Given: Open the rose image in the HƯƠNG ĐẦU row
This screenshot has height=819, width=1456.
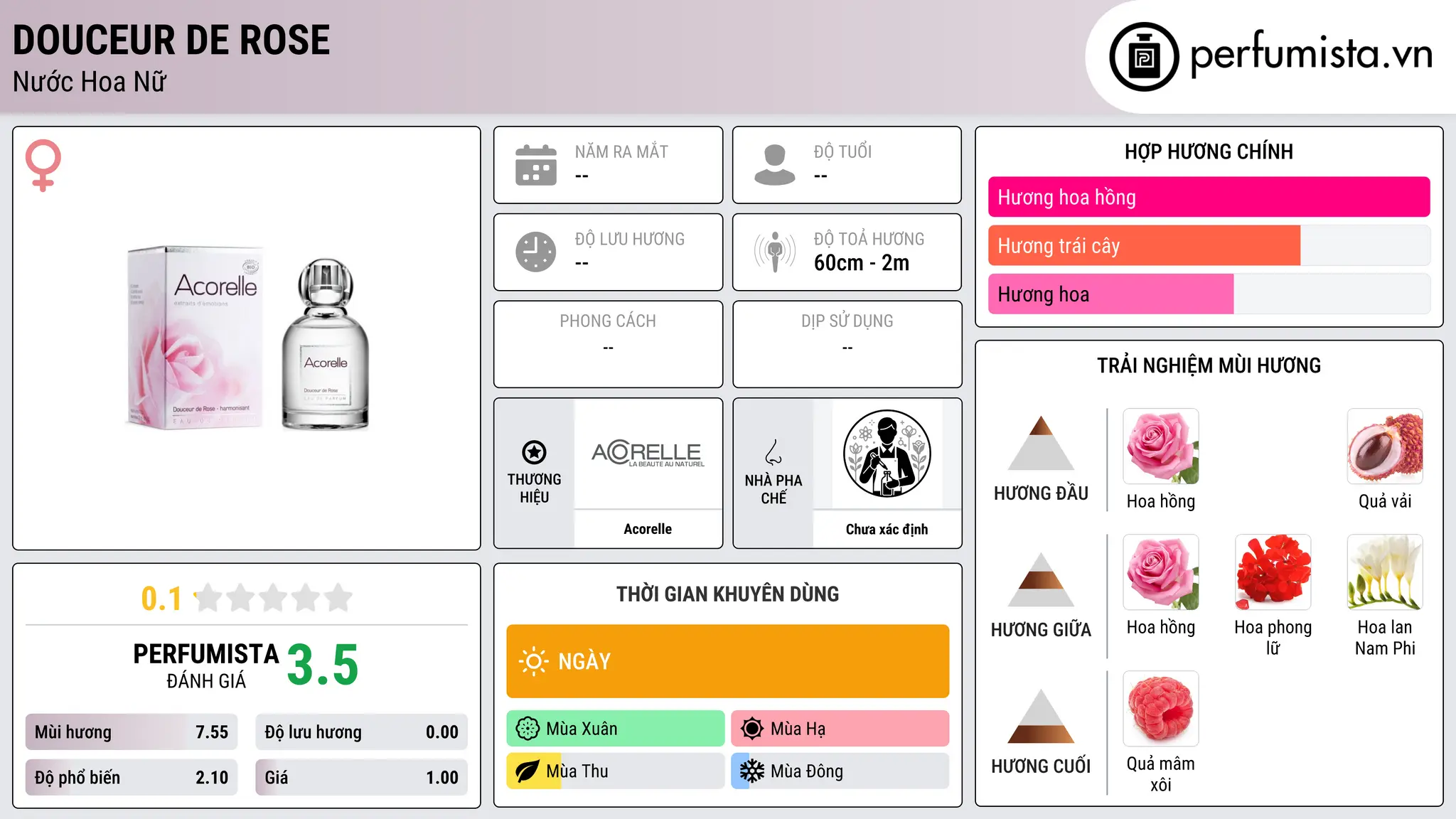Looking at the screenshot, I should tap(1161, 446).
